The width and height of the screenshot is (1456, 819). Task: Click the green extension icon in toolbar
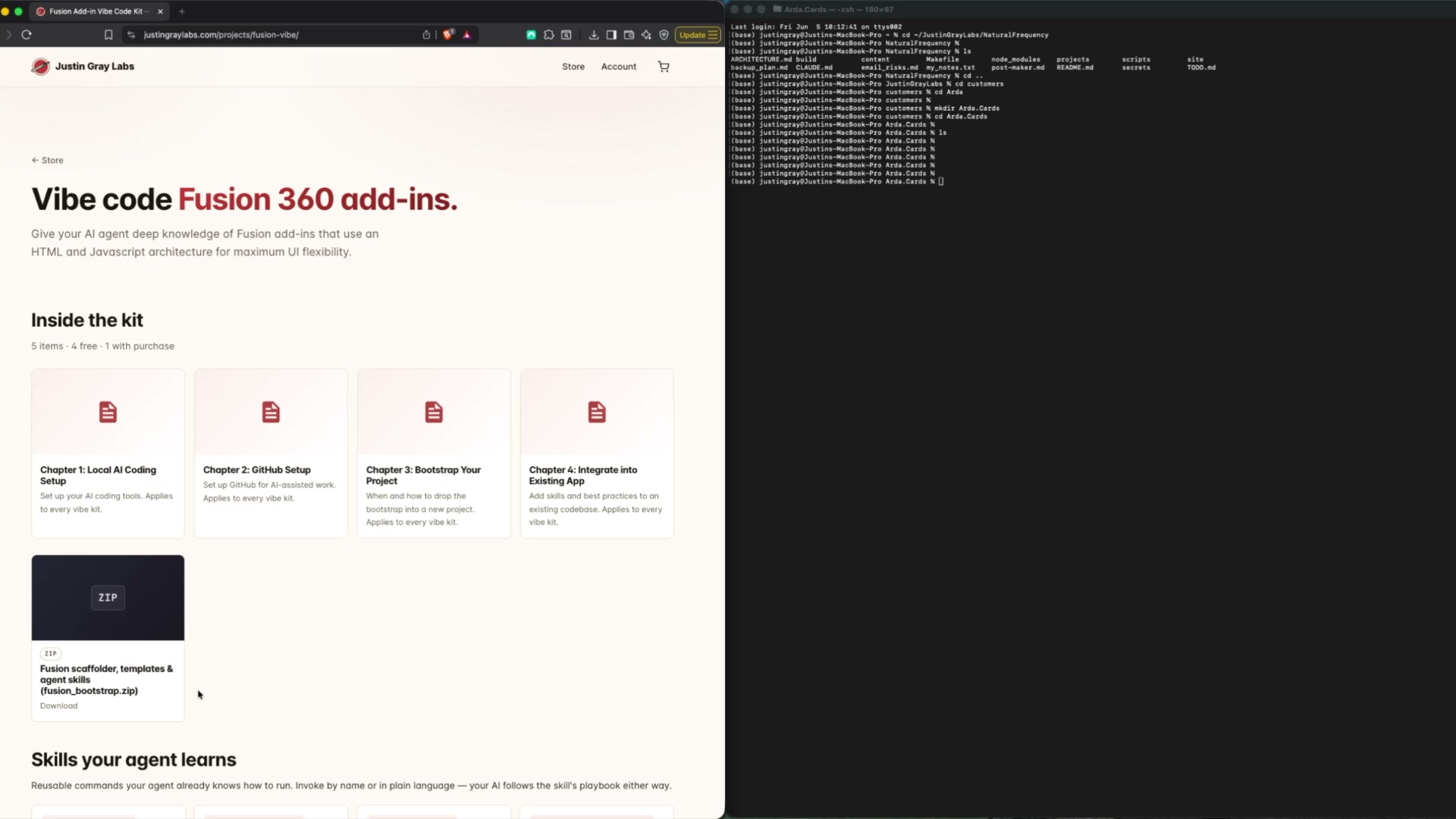[x=531, y=35]
